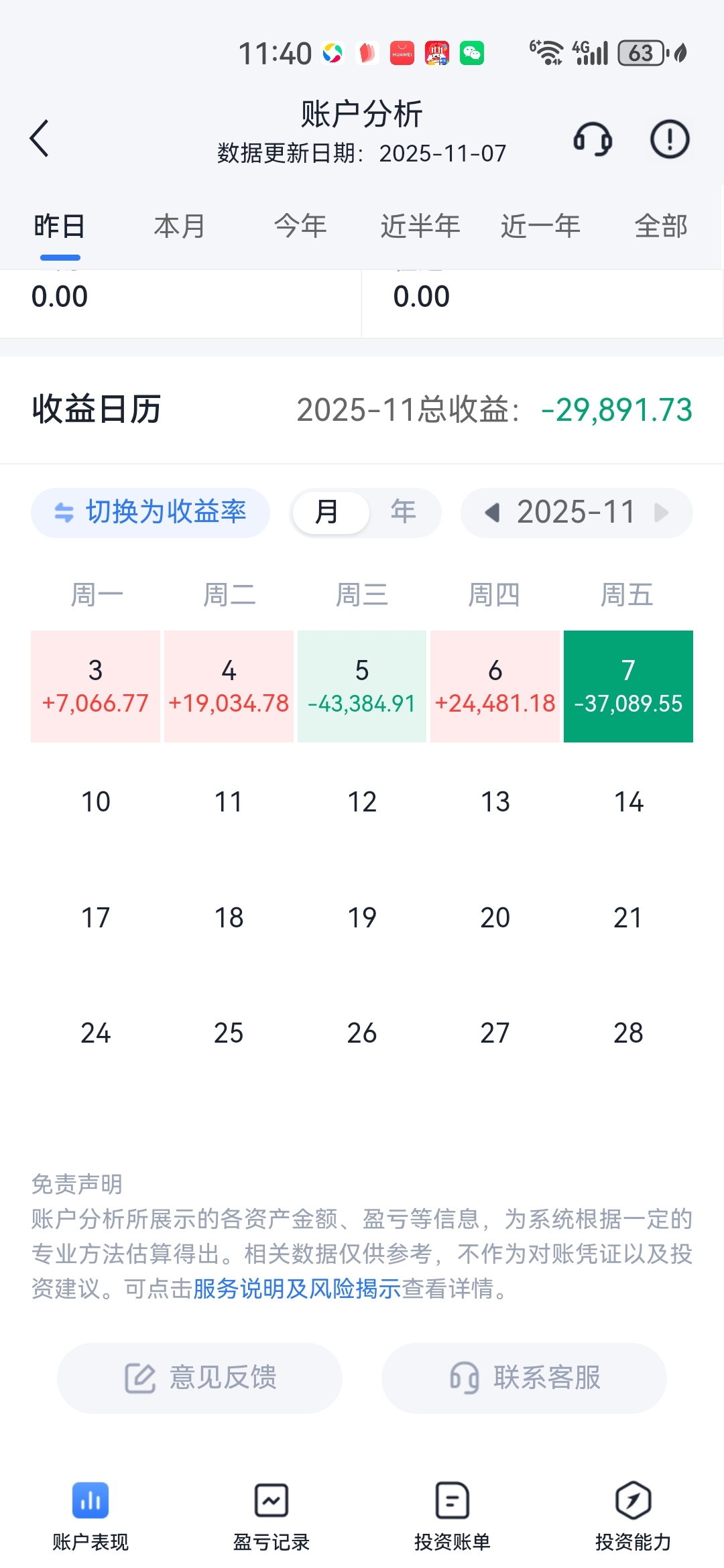
Task: Select 年 view toggle
Action: tap(404, 513)
